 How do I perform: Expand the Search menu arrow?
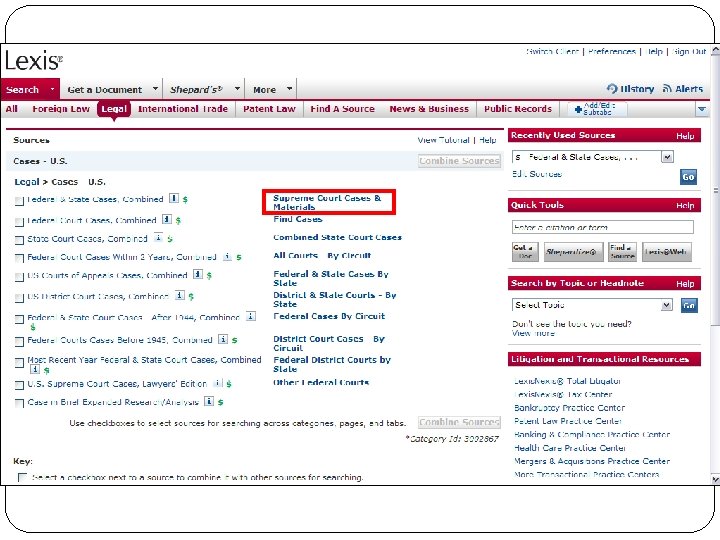pyautogui.click(x=53, y=89)
